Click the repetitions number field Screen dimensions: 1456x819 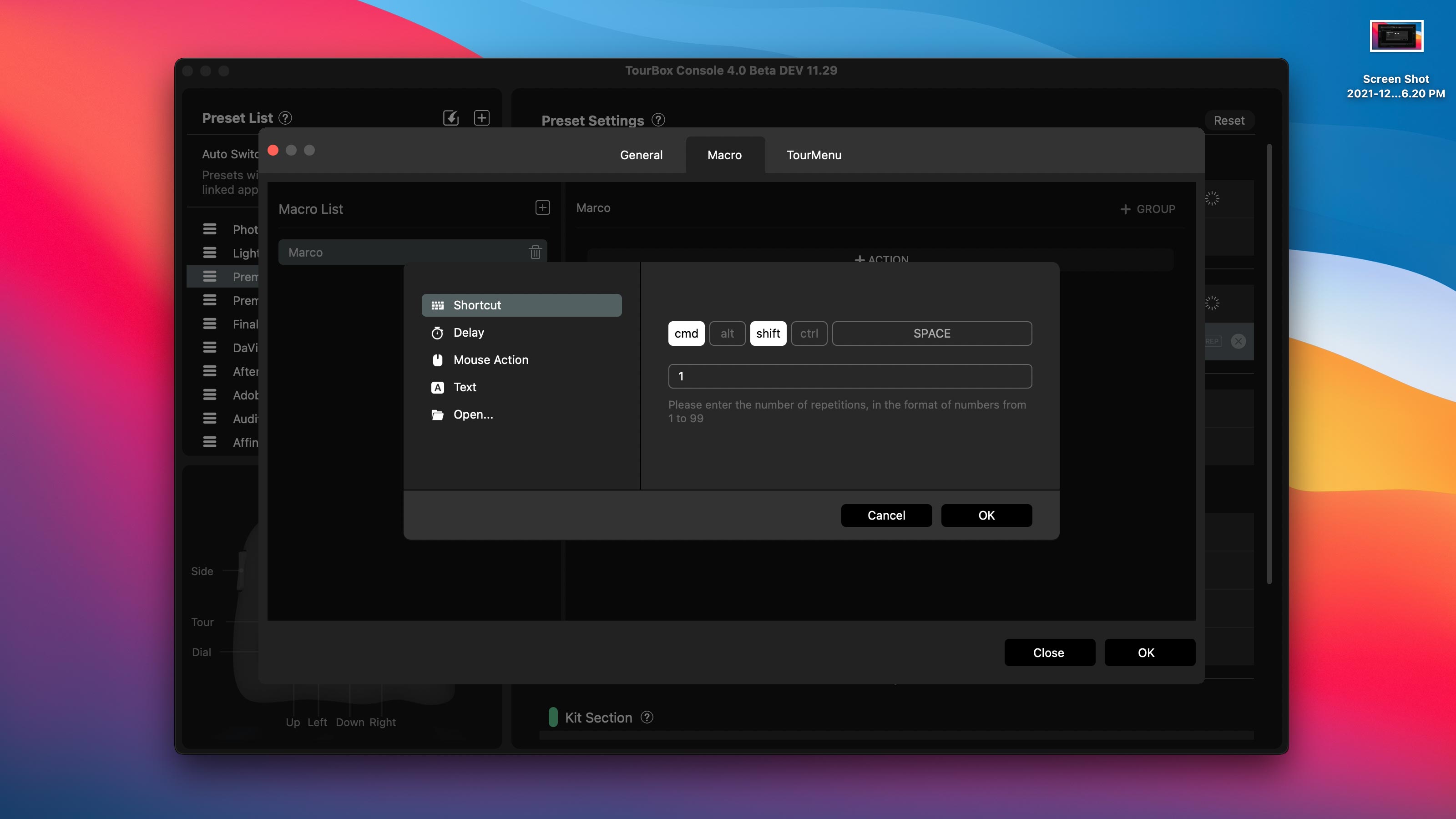850,376
